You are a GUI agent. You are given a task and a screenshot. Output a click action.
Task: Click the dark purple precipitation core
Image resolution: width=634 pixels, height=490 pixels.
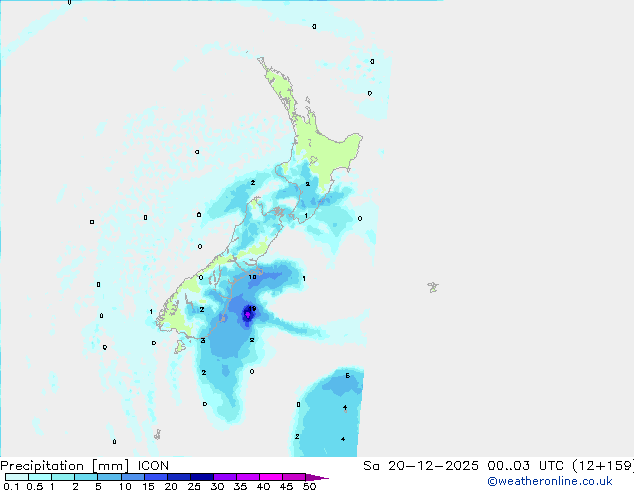click(x=247, y=315)
